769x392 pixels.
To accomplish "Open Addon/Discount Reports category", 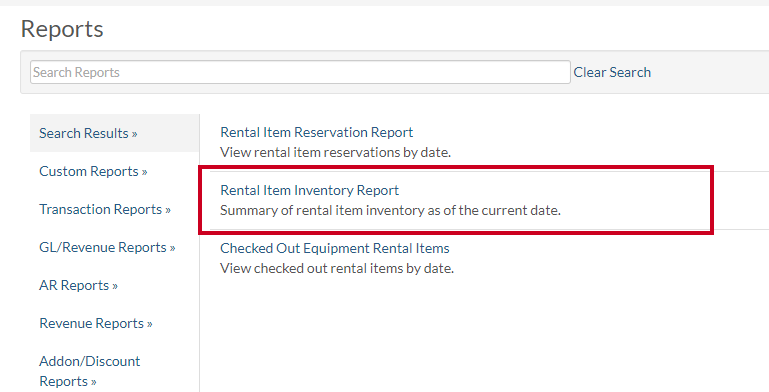I will [x=90, y=371].
